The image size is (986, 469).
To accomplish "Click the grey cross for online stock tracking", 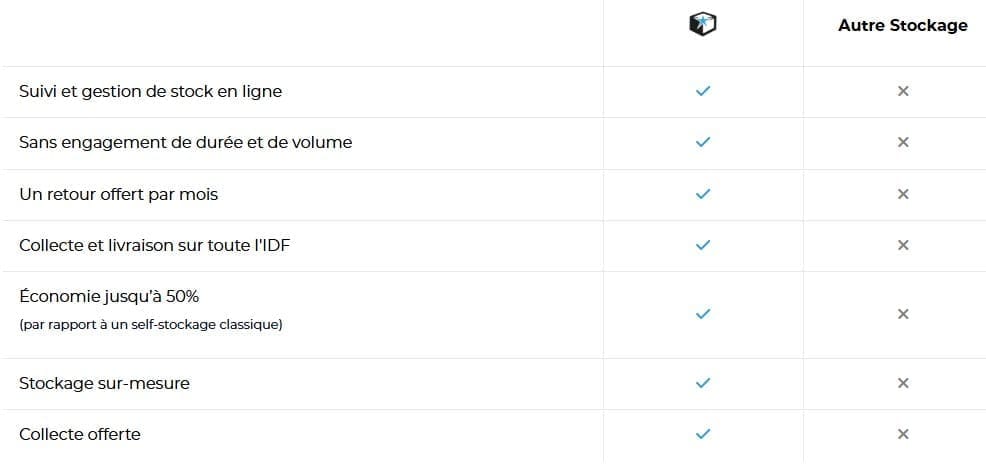I will (x=903, y=91).
